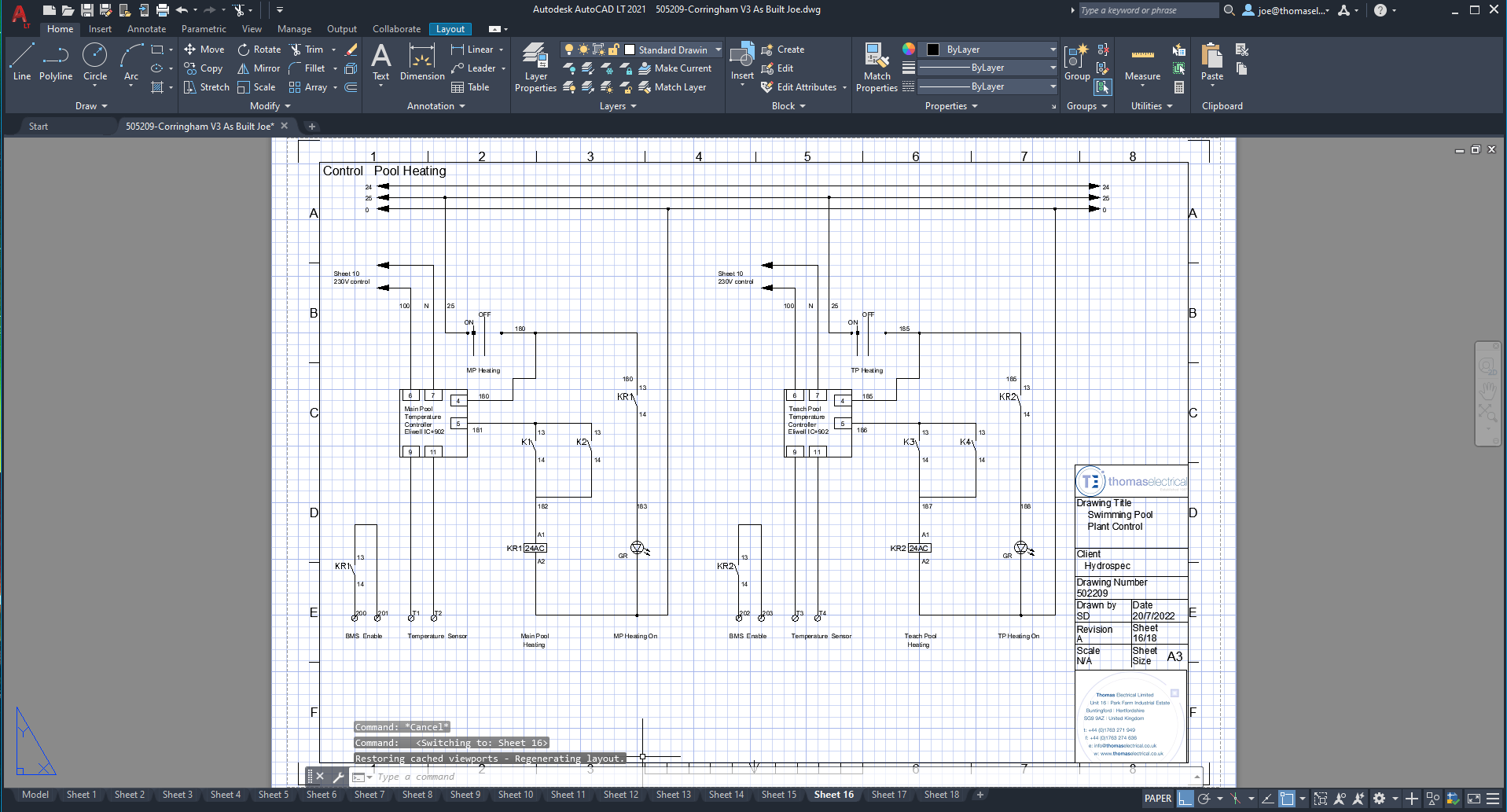The image size is (1507, 812).
Task: Click the Match Properties tool
Action: (877, 68)
